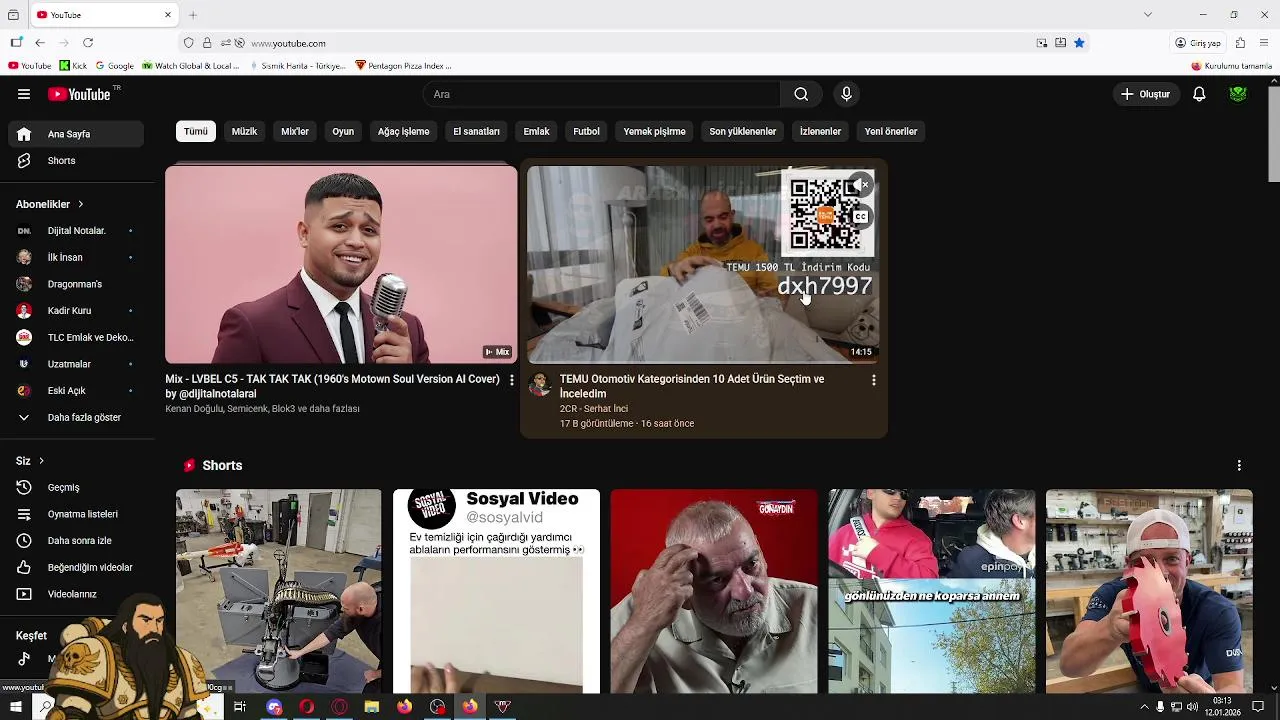Open Daha sonra izle list

pyautogui.click(x=76, y=541)
